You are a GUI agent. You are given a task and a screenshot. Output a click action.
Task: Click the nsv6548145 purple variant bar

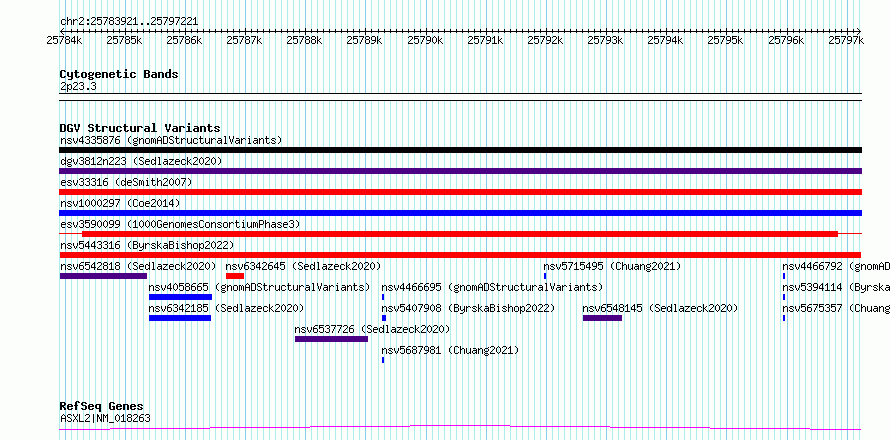[602, 318]
